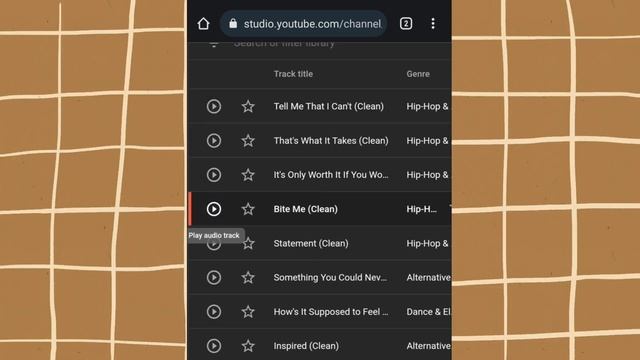Star the track Statement (Clean)
The height and width of the screenshot is (360, 640).
[x=248, y=243]
